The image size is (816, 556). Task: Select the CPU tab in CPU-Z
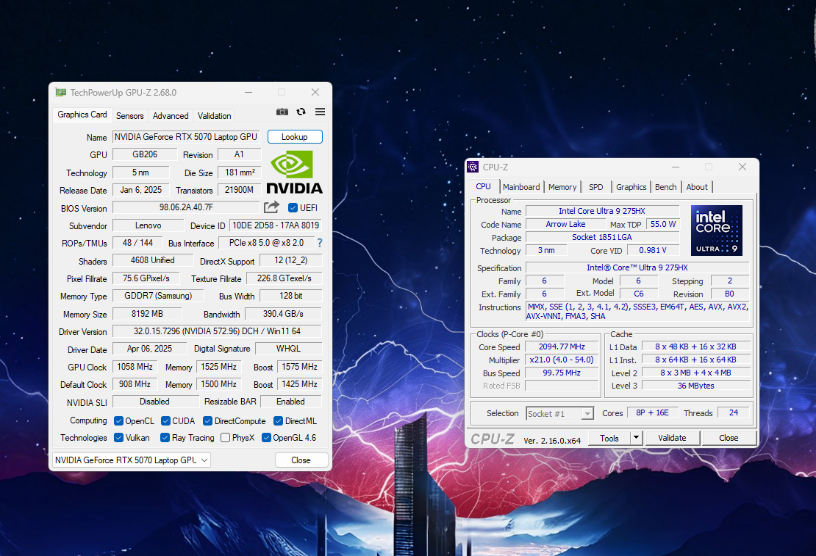click(483, 186)
